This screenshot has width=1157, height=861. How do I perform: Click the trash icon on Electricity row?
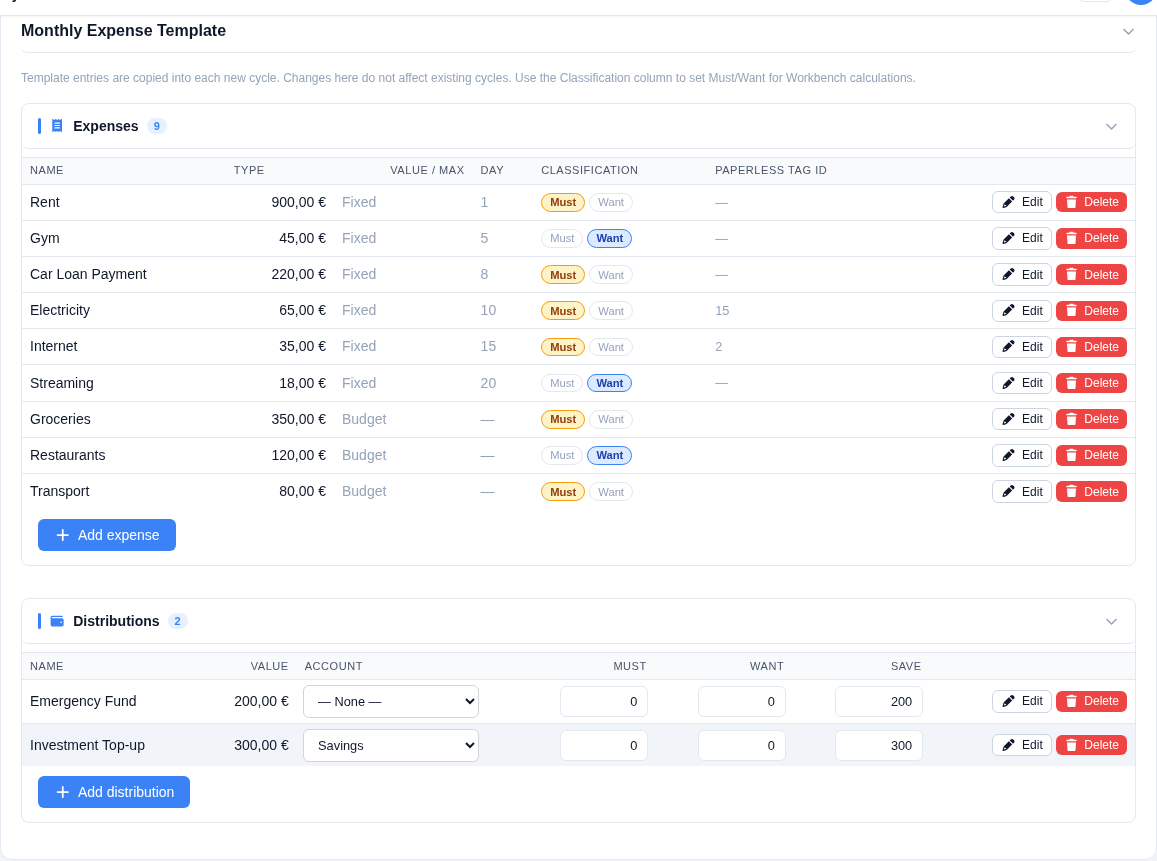[1071, 311]
